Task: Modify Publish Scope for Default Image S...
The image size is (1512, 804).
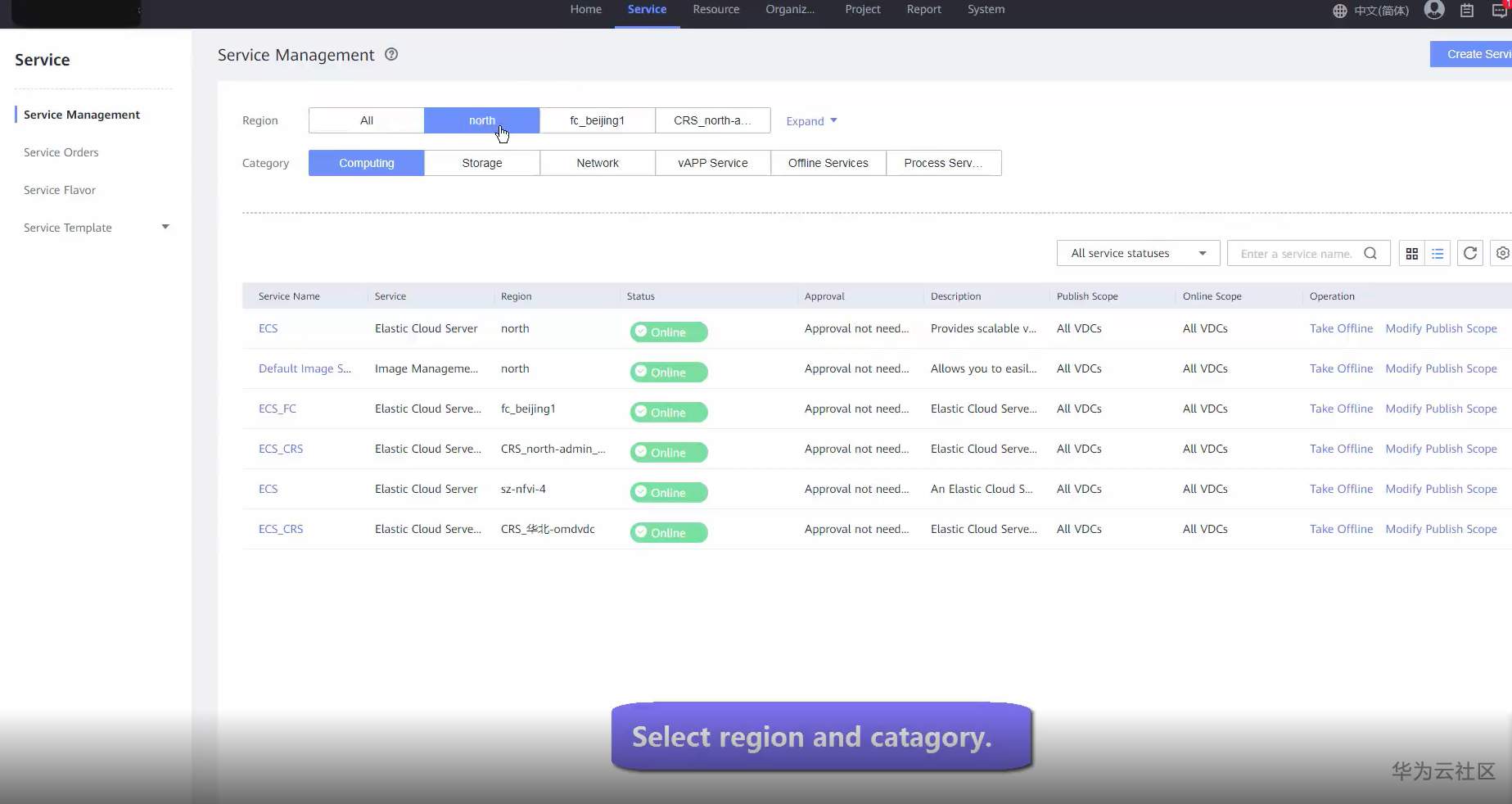Action: click(1441, 368)
